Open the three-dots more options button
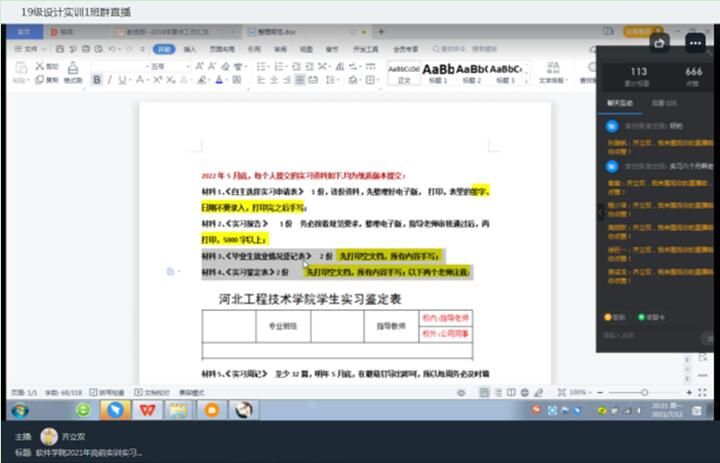Viewport: 720px width, 463px height. (694, 43)
